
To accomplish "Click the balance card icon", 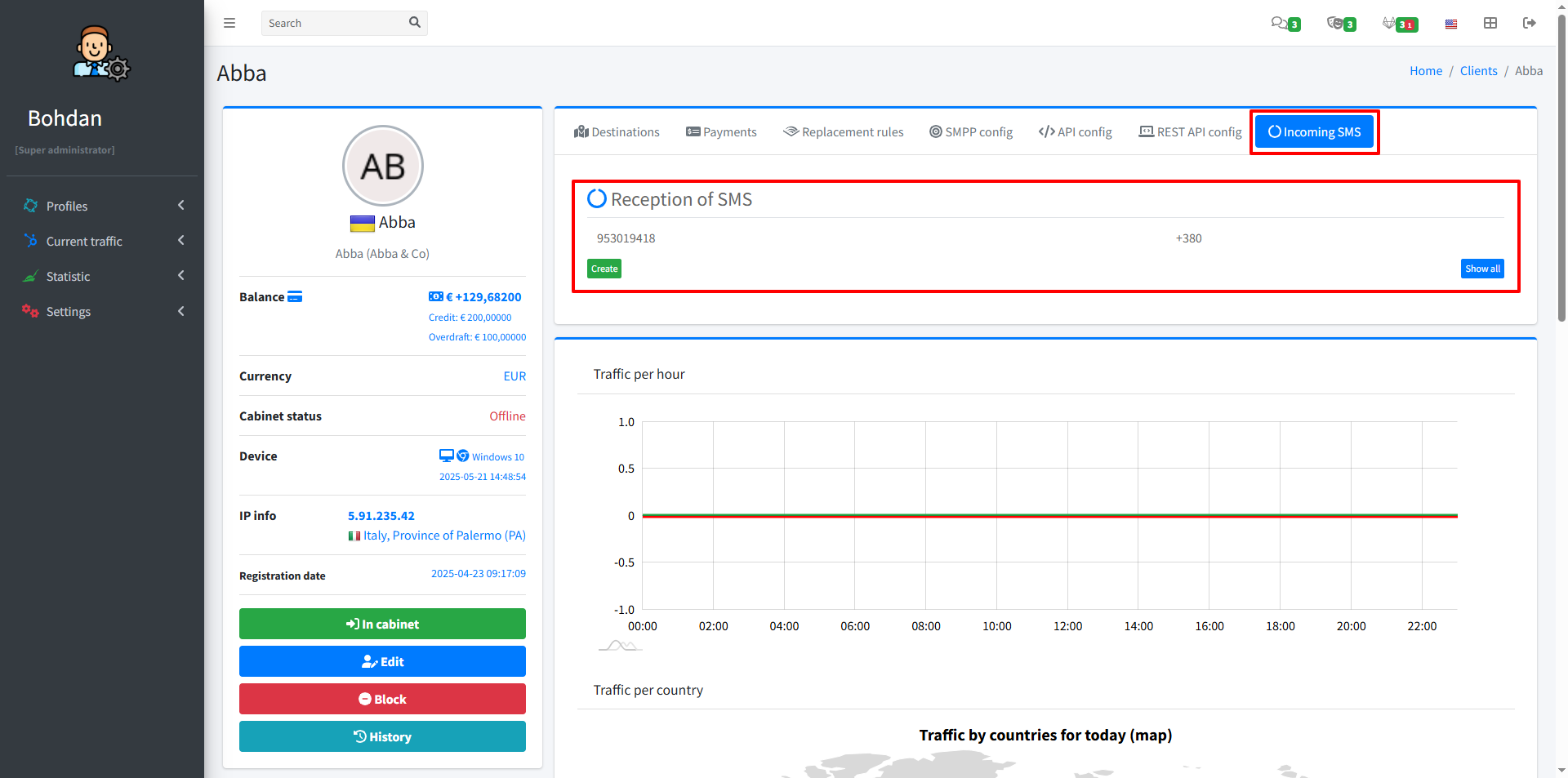I will (x=295, y=296).
